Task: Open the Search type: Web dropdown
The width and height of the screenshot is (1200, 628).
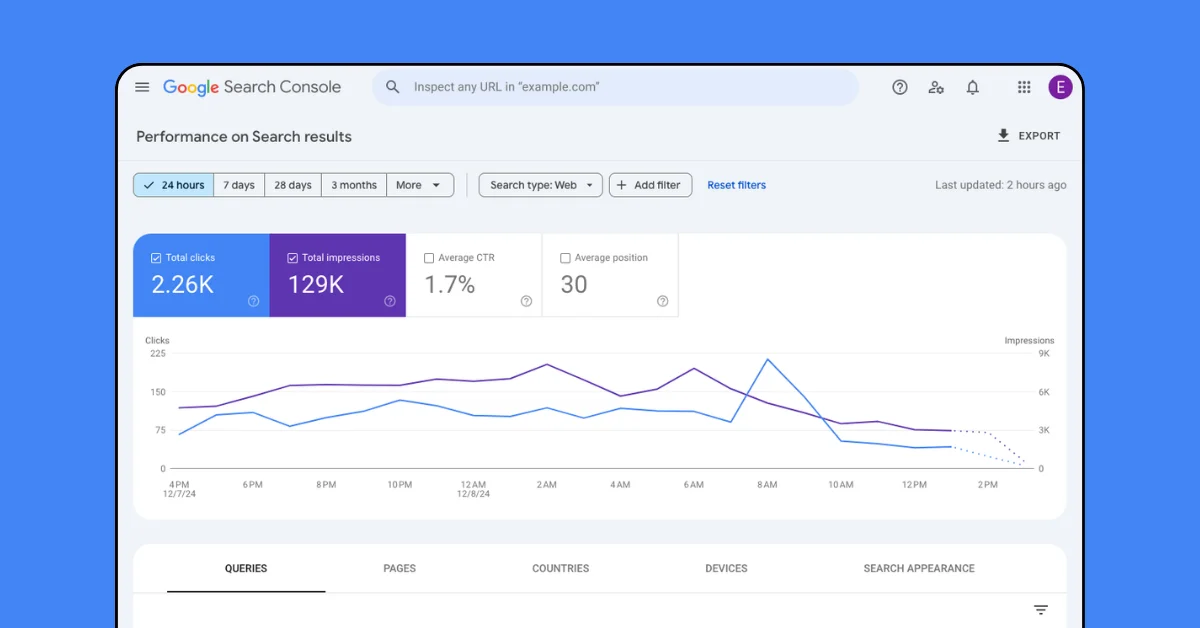Action: (x=541, y=185)
